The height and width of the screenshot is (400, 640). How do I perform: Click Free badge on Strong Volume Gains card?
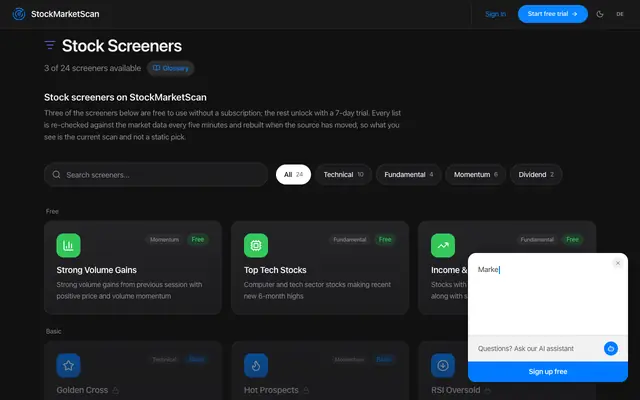coord(198,240)
